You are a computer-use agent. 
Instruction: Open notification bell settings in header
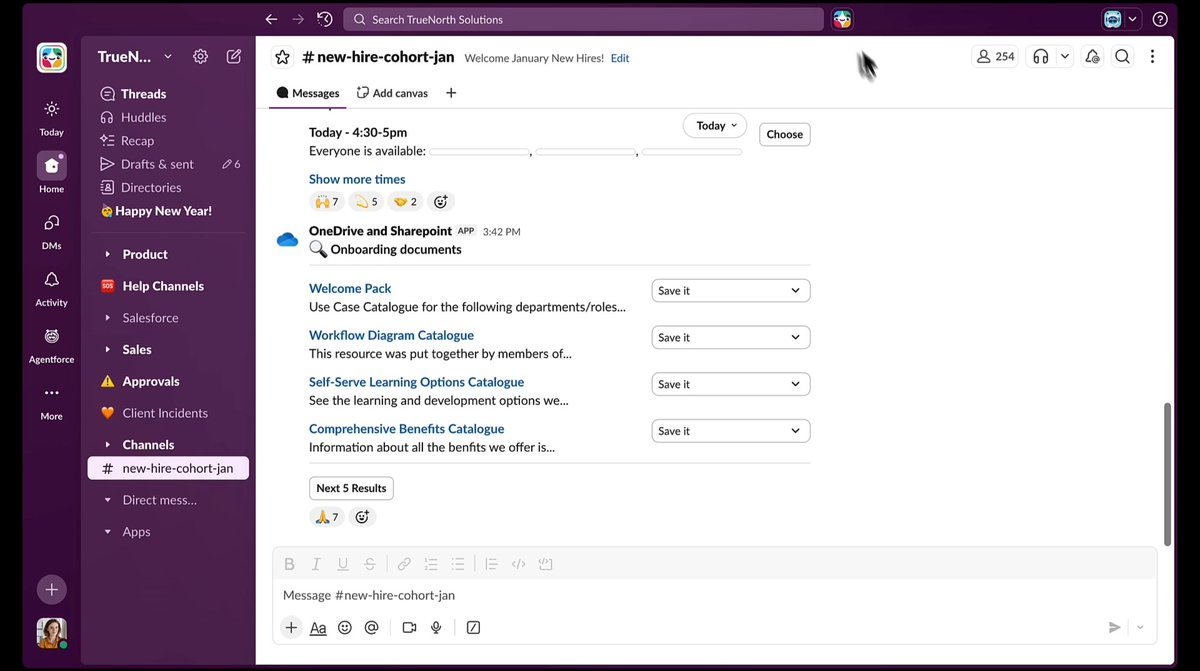(x=1092, y=57)
